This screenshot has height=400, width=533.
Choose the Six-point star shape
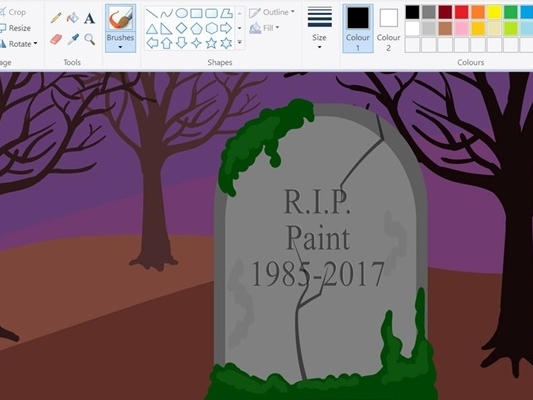tap(226, 43)
